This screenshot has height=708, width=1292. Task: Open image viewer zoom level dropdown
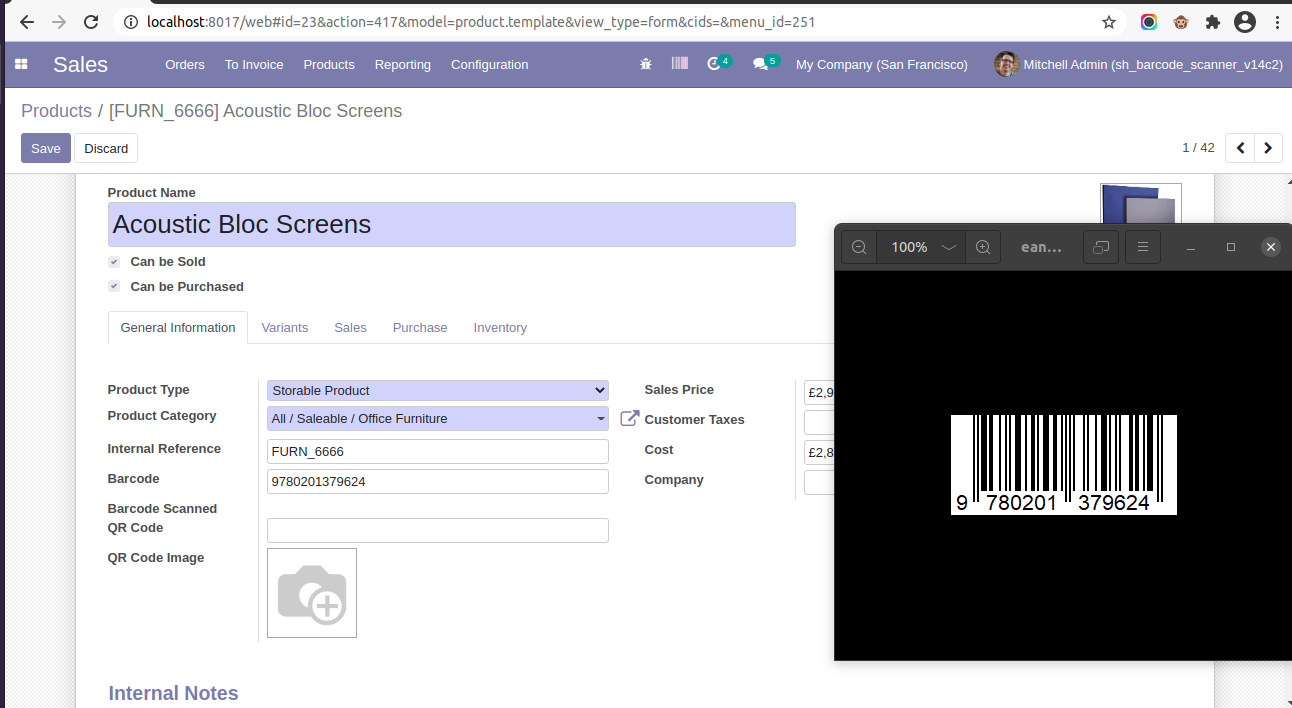(922, 247)
